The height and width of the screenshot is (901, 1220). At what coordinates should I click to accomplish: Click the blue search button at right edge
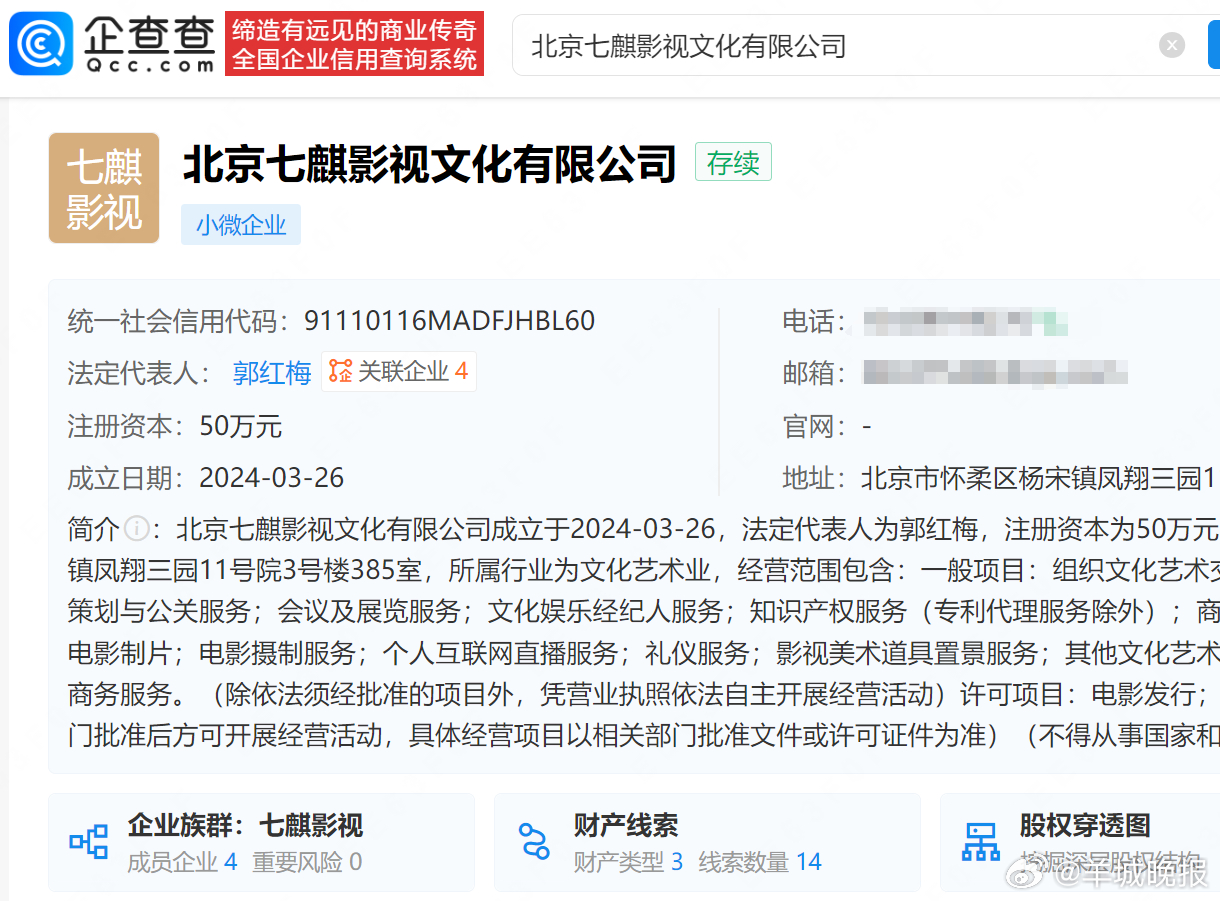click(x=1214, y=45)
